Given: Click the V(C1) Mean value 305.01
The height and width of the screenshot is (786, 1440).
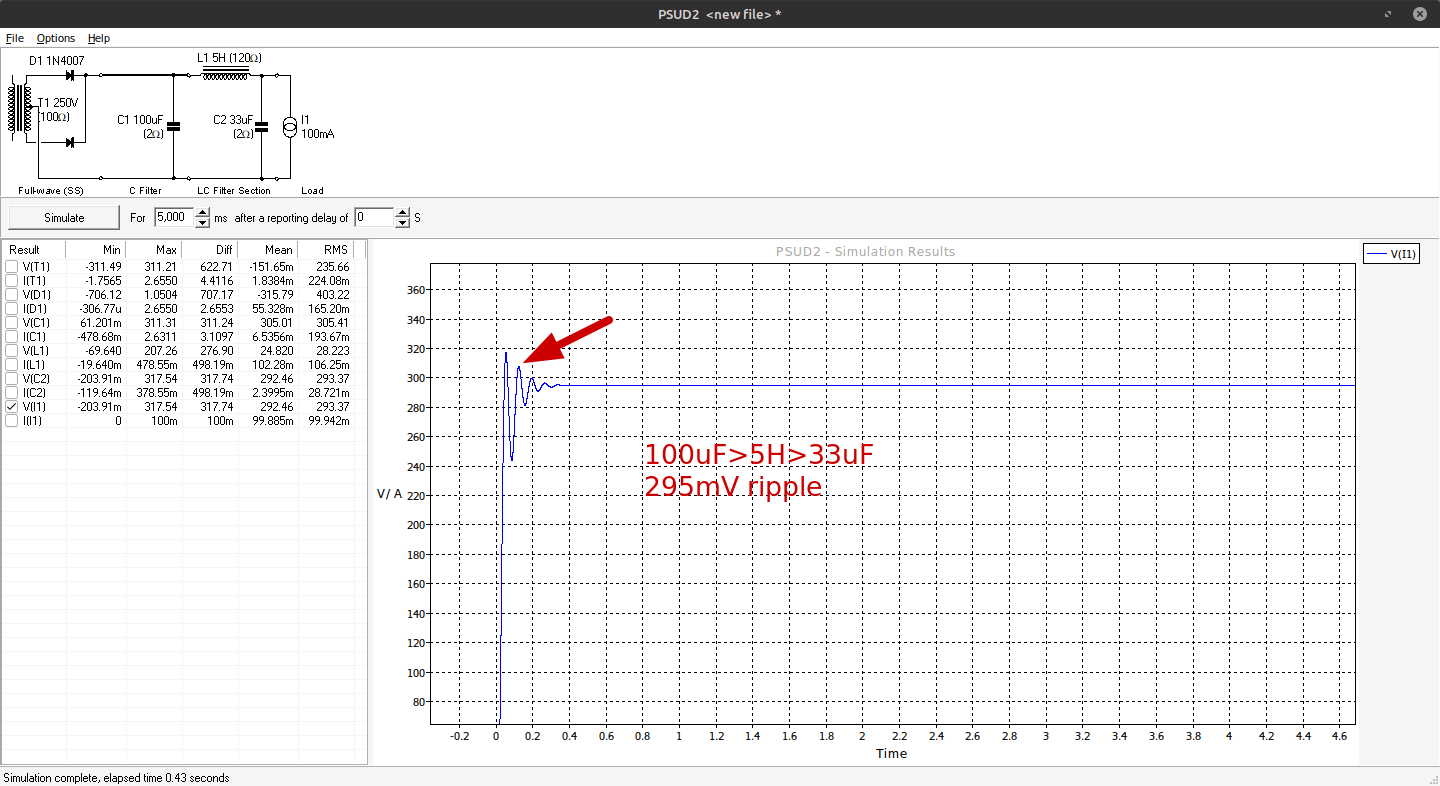Looking at the screenshot, I should [x=277, y=323].
